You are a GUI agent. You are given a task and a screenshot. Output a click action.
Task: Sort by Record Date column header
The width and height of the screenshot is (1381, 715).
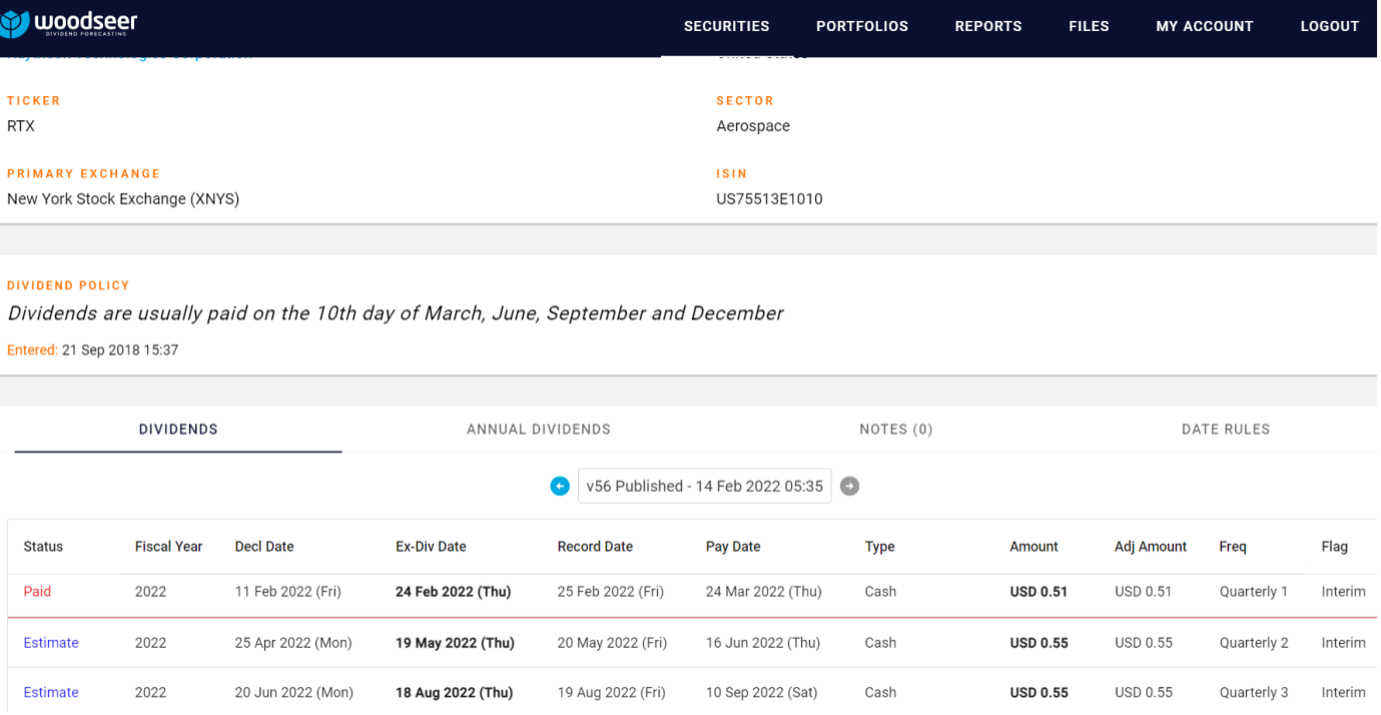595,547
